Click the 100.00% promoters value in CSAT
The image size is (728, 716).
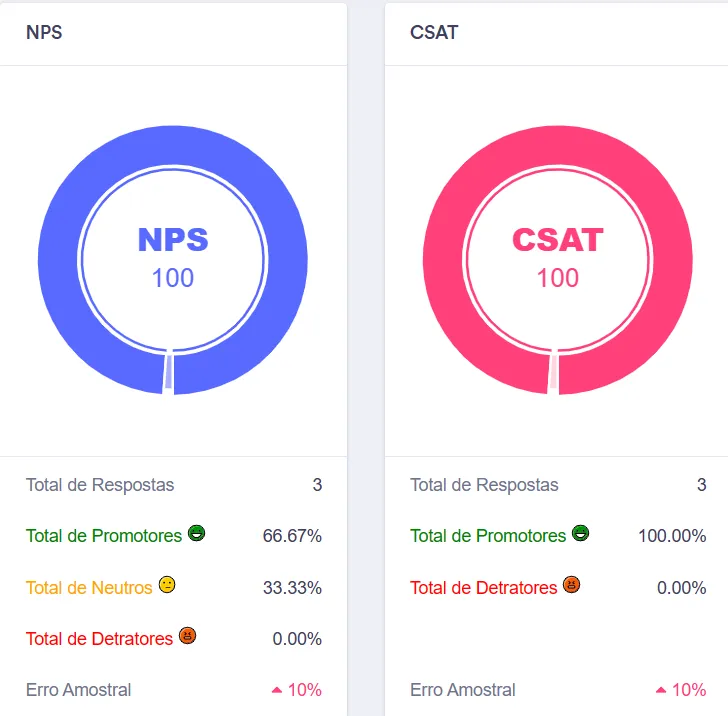[x=672, y=536]
